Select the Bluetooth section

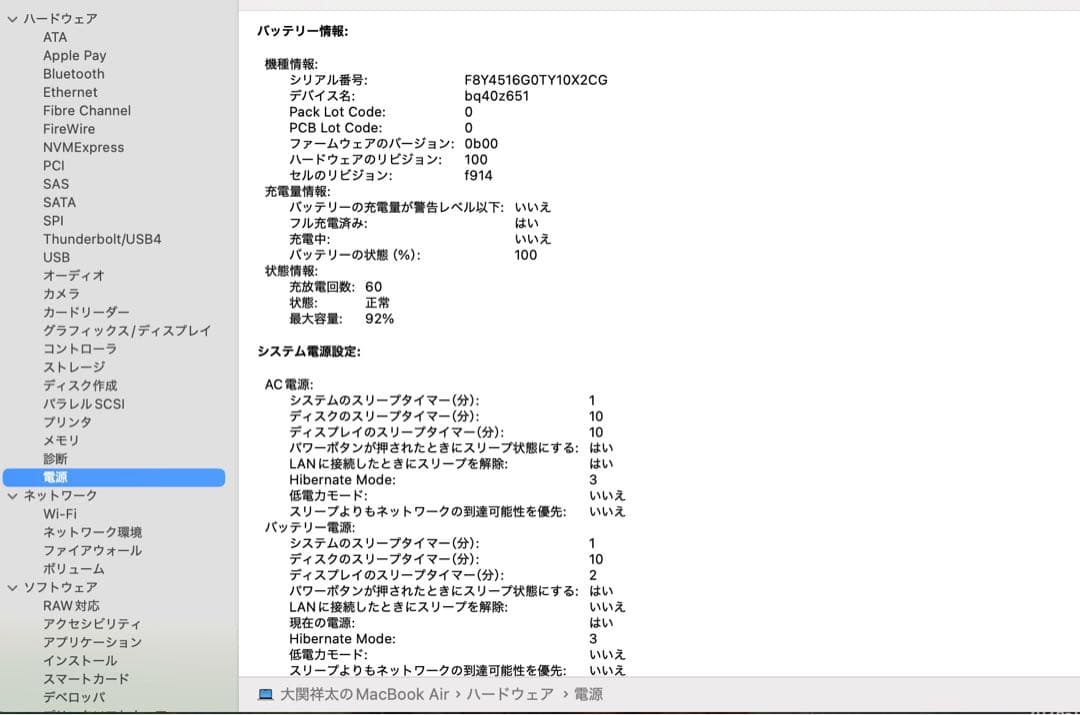click(x=73, y=73)
